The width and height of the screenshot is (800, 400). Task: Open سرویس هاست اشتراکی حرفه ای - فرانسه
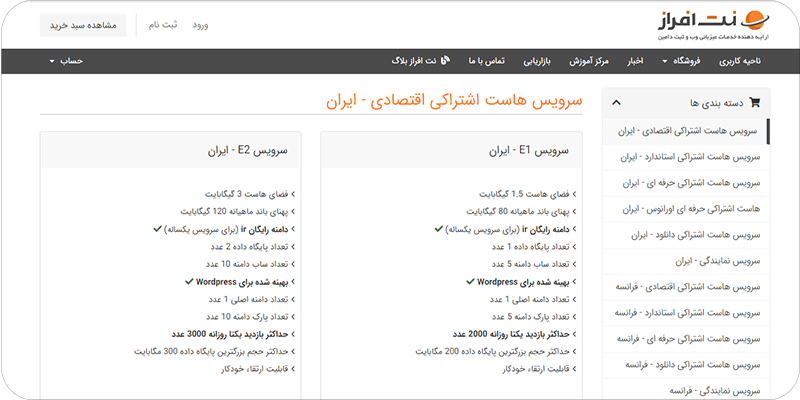tap(687, 339)
